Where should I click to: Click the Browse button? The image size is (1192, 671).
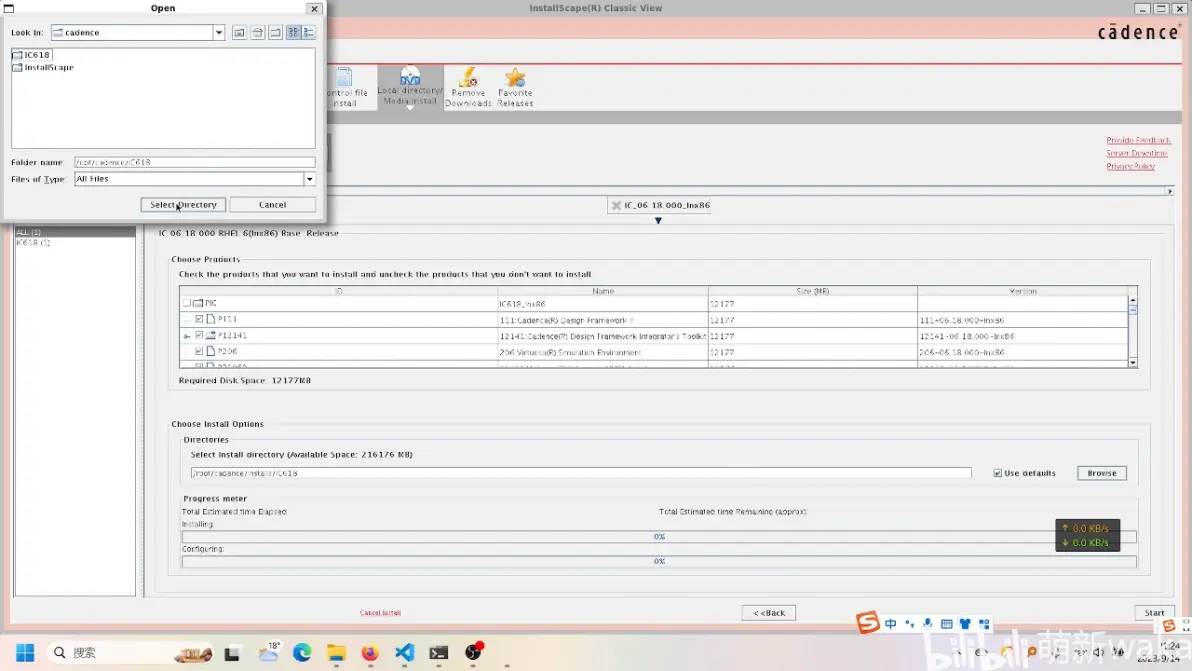tap(1102, 473)
